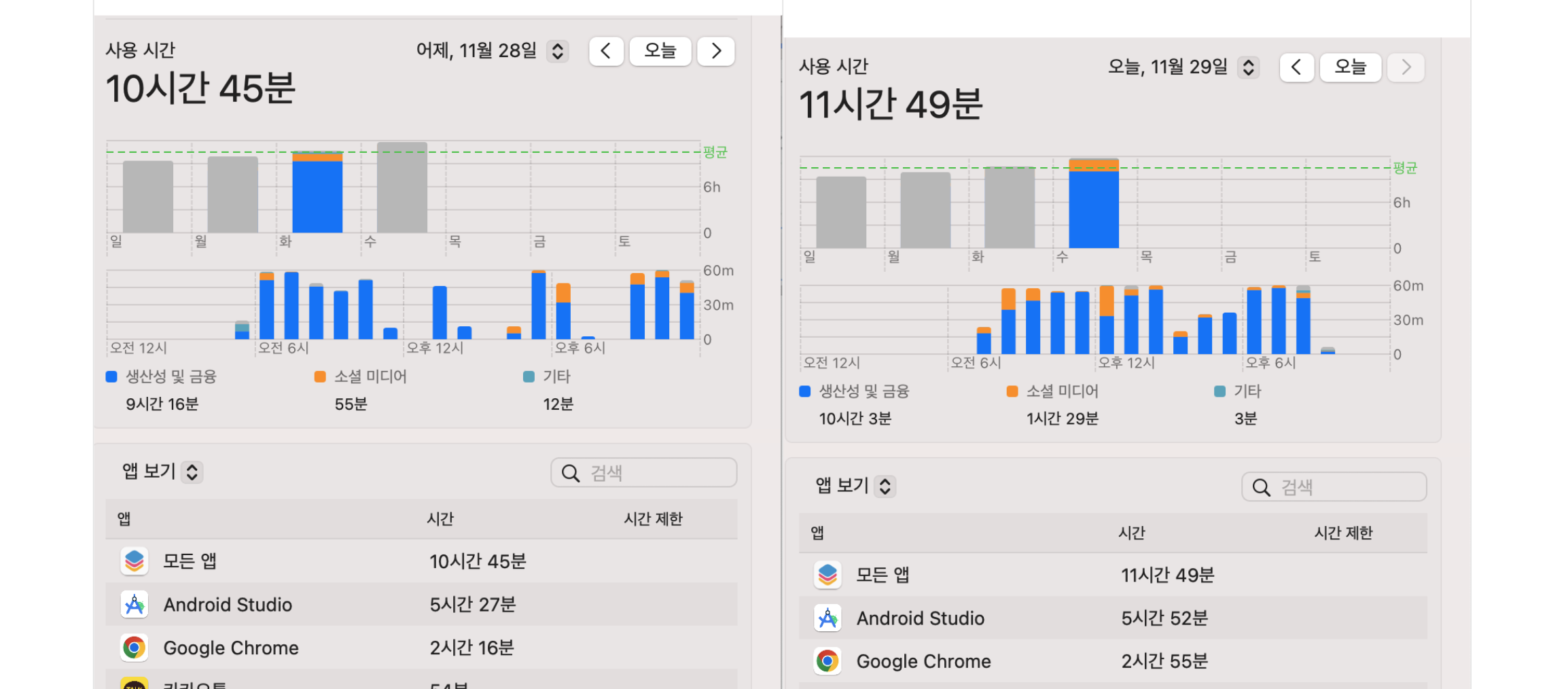Select Tuesday's gray bar in right weekly chart
The image size is (1568, 689).
click(1010, 207)
